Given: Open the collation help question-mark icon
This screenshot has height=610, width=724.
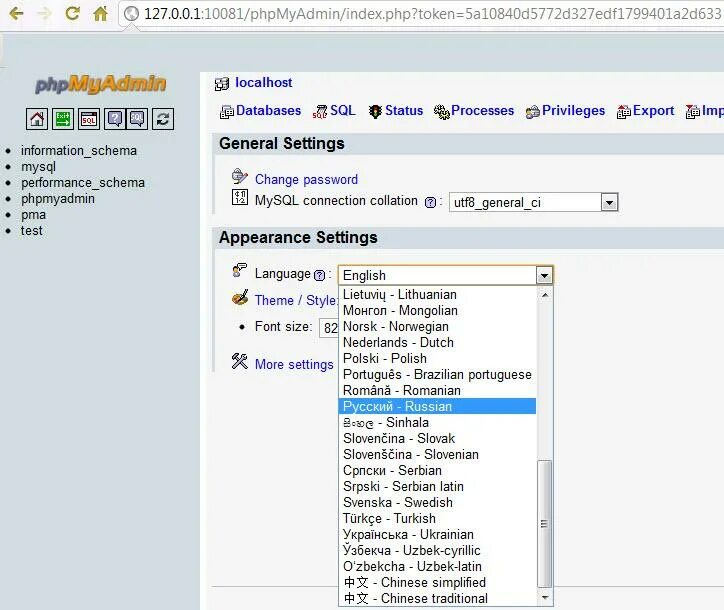Looking at the screenshot, I should (x=430, y=202).
